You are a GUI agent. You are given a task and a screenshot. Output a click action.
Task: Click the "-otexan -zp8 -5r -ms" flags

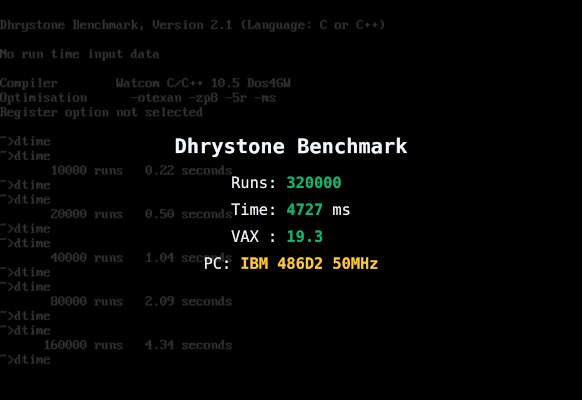tap(203, 98)
